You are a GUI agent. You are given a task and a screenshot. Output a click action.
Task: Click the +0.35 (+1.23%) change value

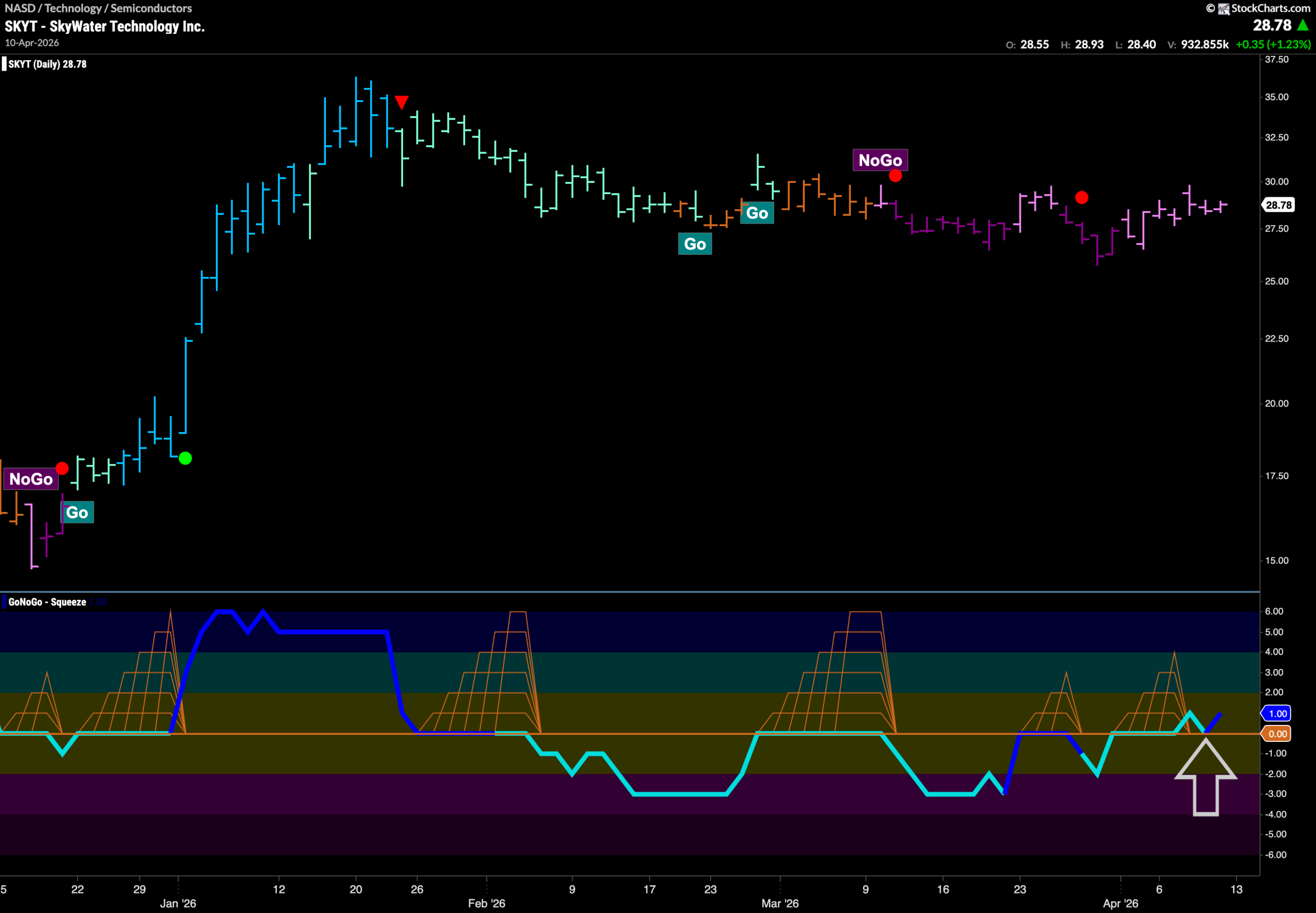(1273, 45)
